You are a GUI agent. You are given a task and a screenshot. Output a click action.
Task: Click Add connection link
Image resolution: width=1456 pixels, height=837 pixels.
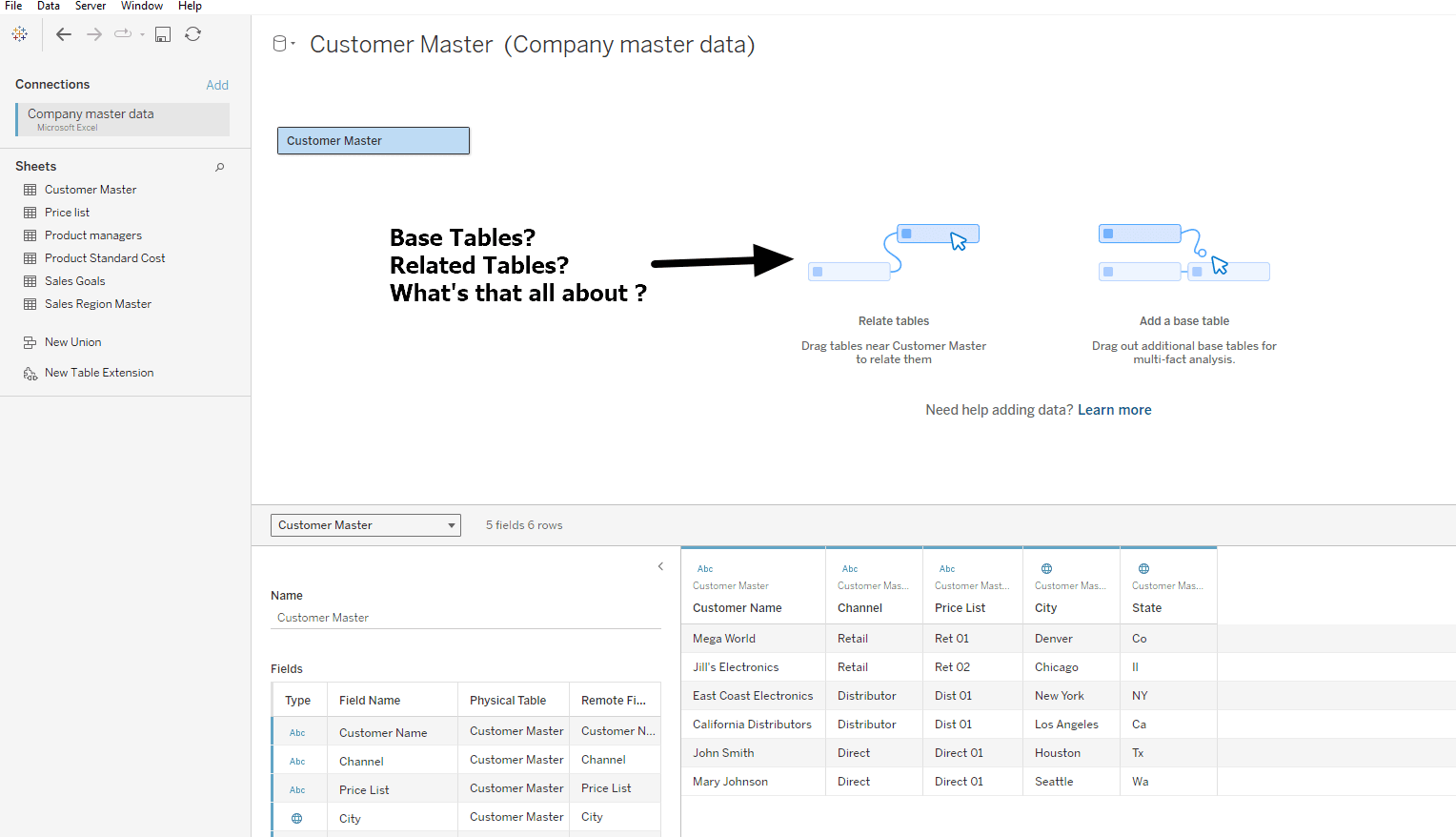(217, 85)
